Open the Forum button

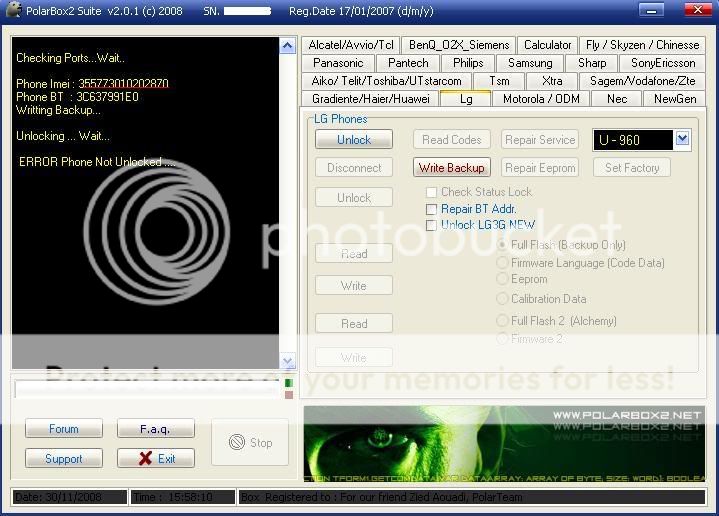coord(64,428)
